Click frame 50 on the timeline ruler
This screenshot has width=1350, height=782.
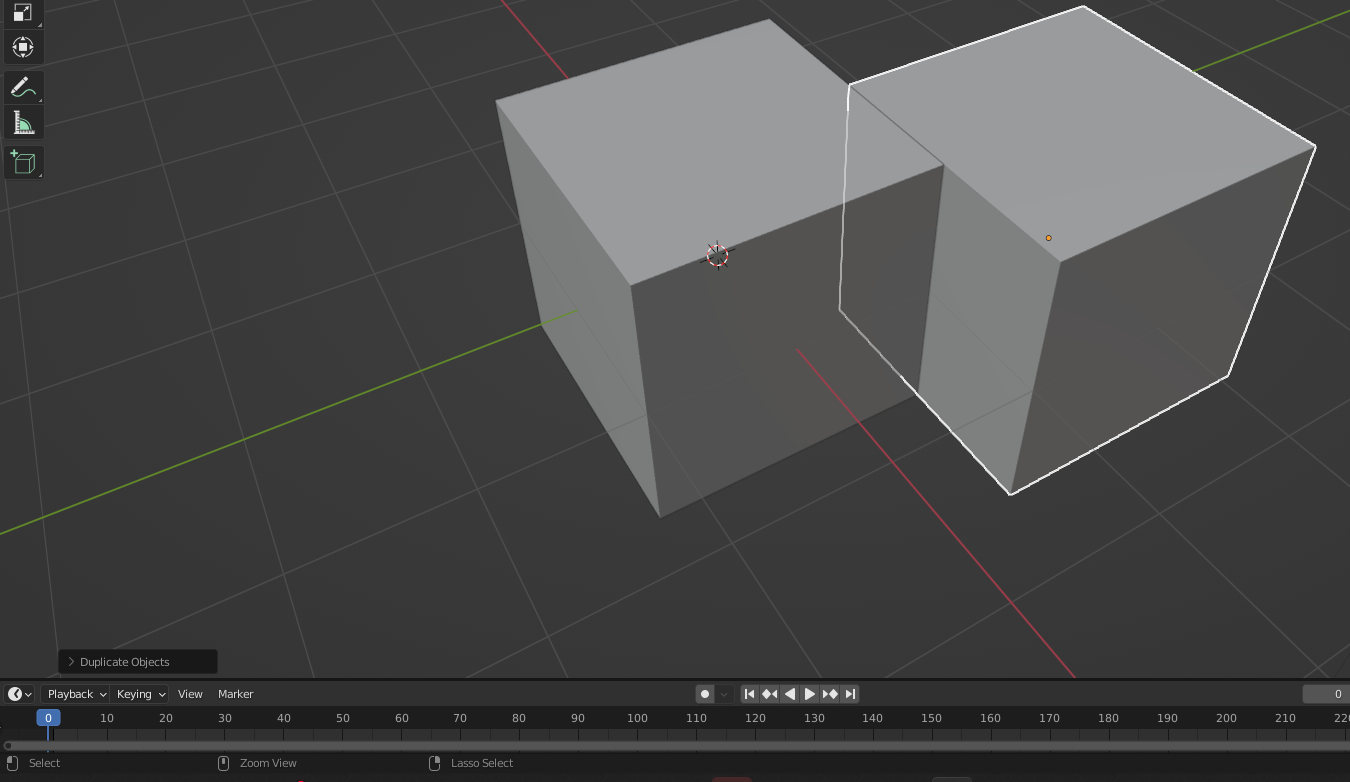click(343, 718)
